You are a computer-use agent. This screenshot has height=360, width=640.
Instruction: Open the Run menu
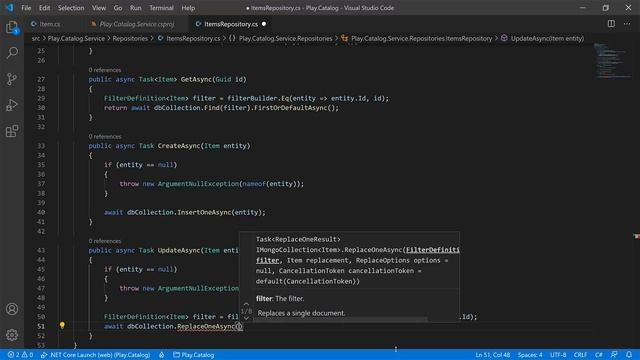coord(136,8)
